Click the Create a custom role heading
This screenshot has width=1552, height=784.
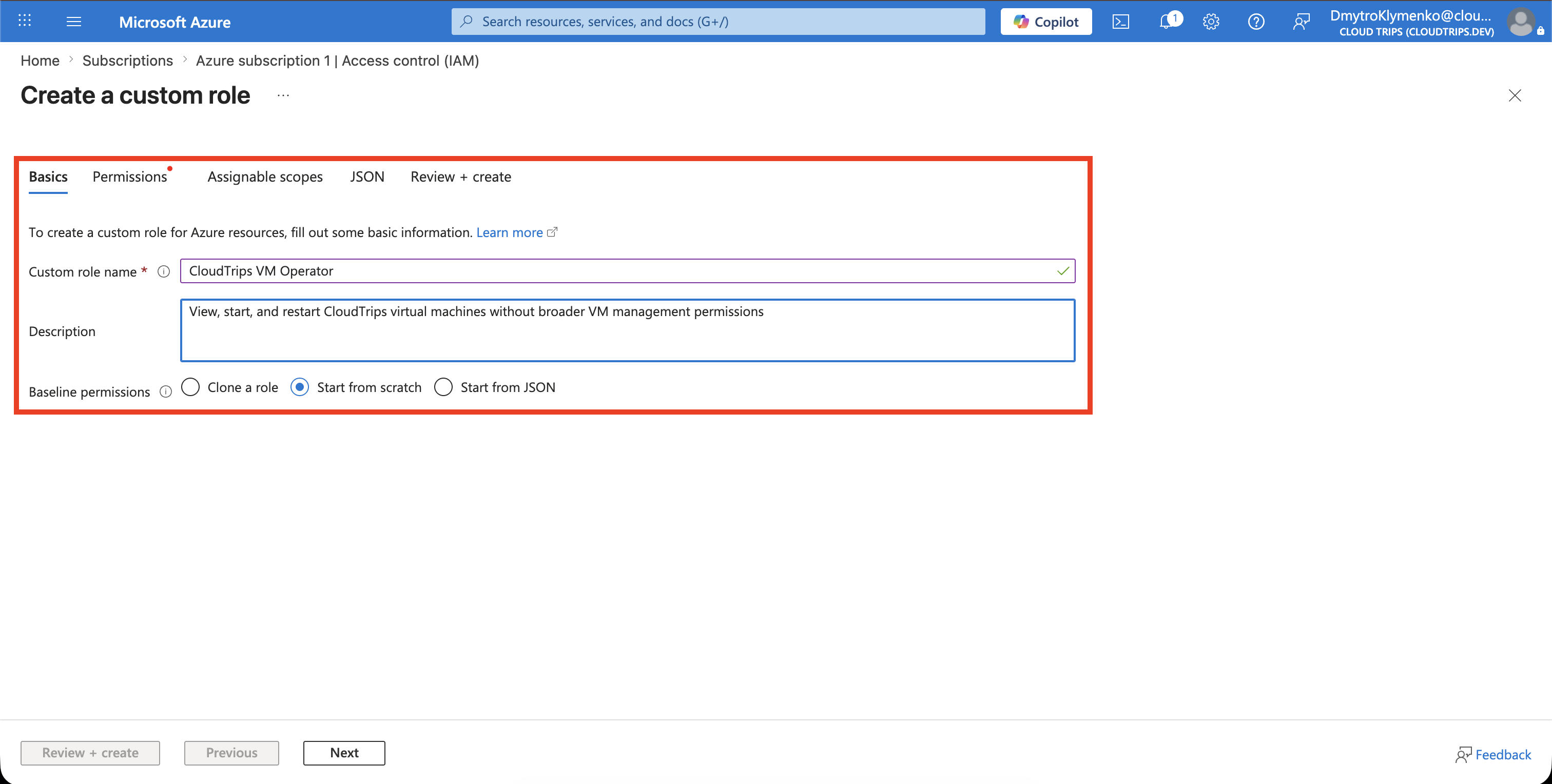pyautogui.click(x=135, y=95)
